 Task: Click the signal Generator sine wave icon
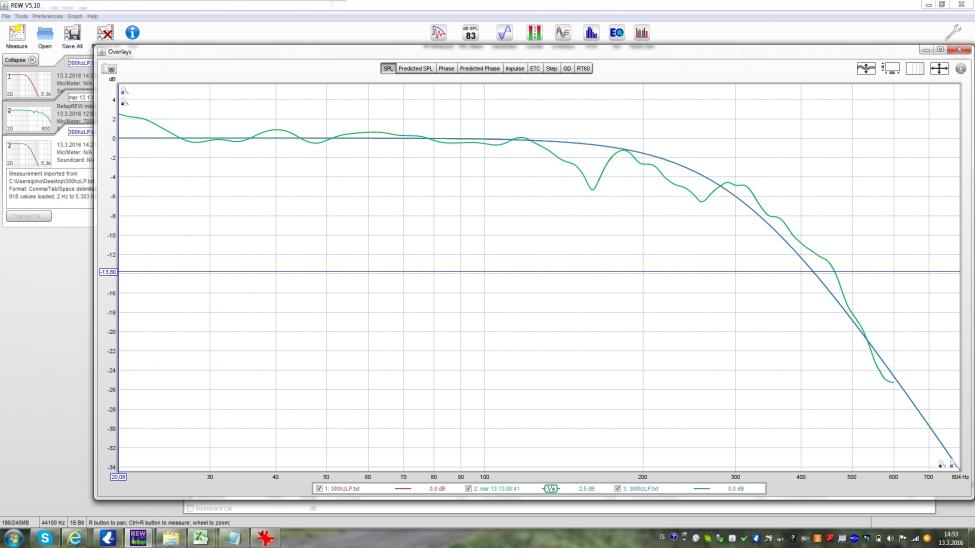(505, 33)
